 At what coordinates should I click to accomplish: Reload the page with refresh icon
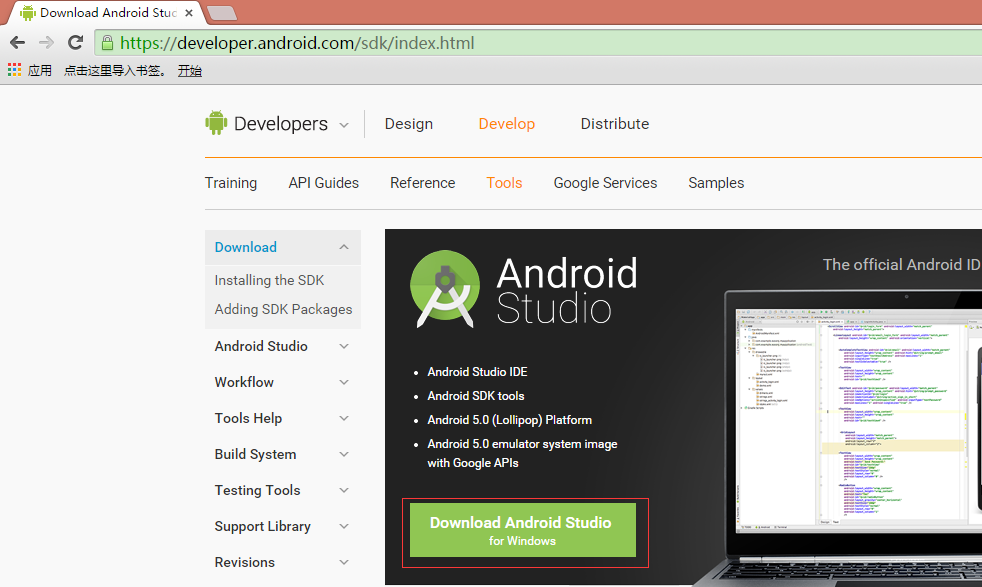click(76, 42)
